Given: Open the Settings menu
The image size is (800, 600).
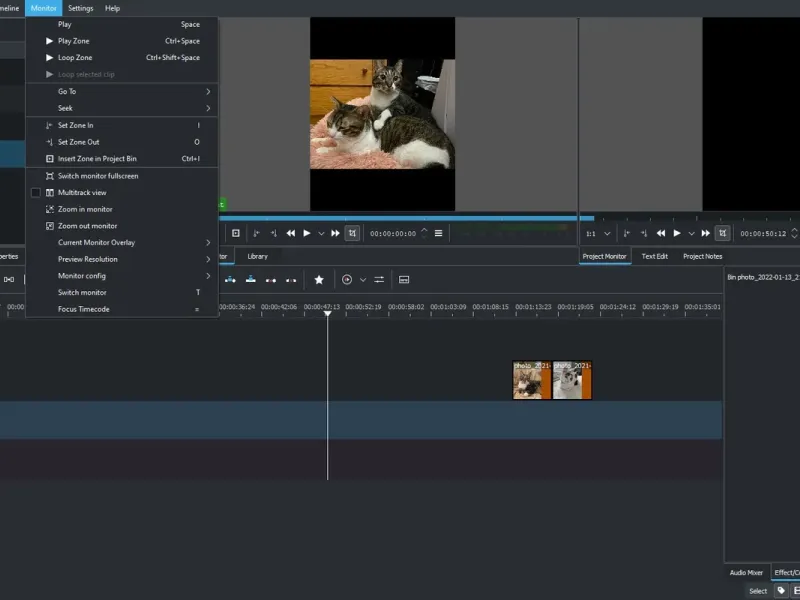Looking at the screenshot, I should 80,8.
